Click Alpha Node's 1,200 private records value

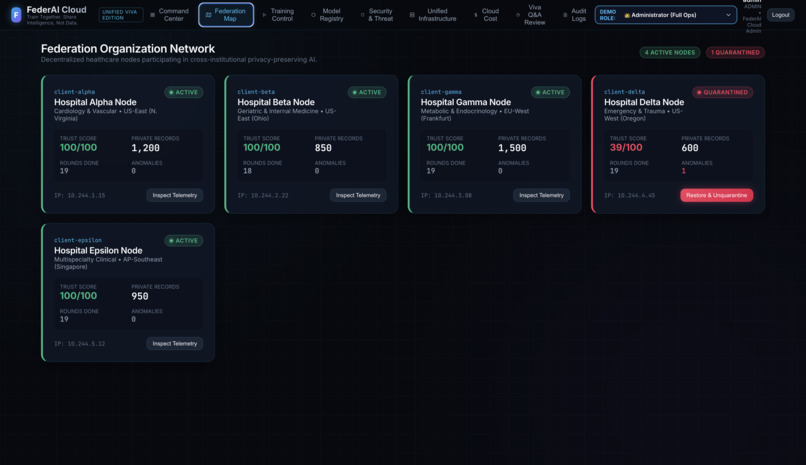(x=145, y=148)
